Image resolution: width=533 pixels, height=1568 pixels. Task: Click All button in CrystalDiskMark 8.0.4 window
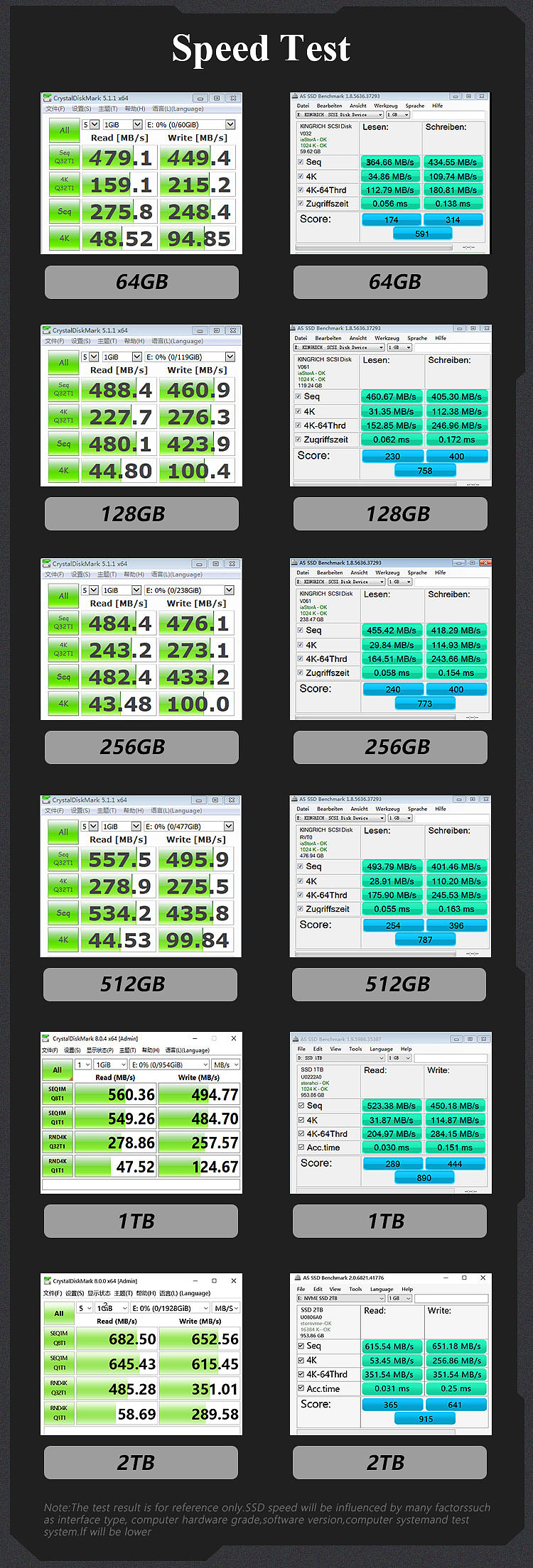[x=57, y=1069]
